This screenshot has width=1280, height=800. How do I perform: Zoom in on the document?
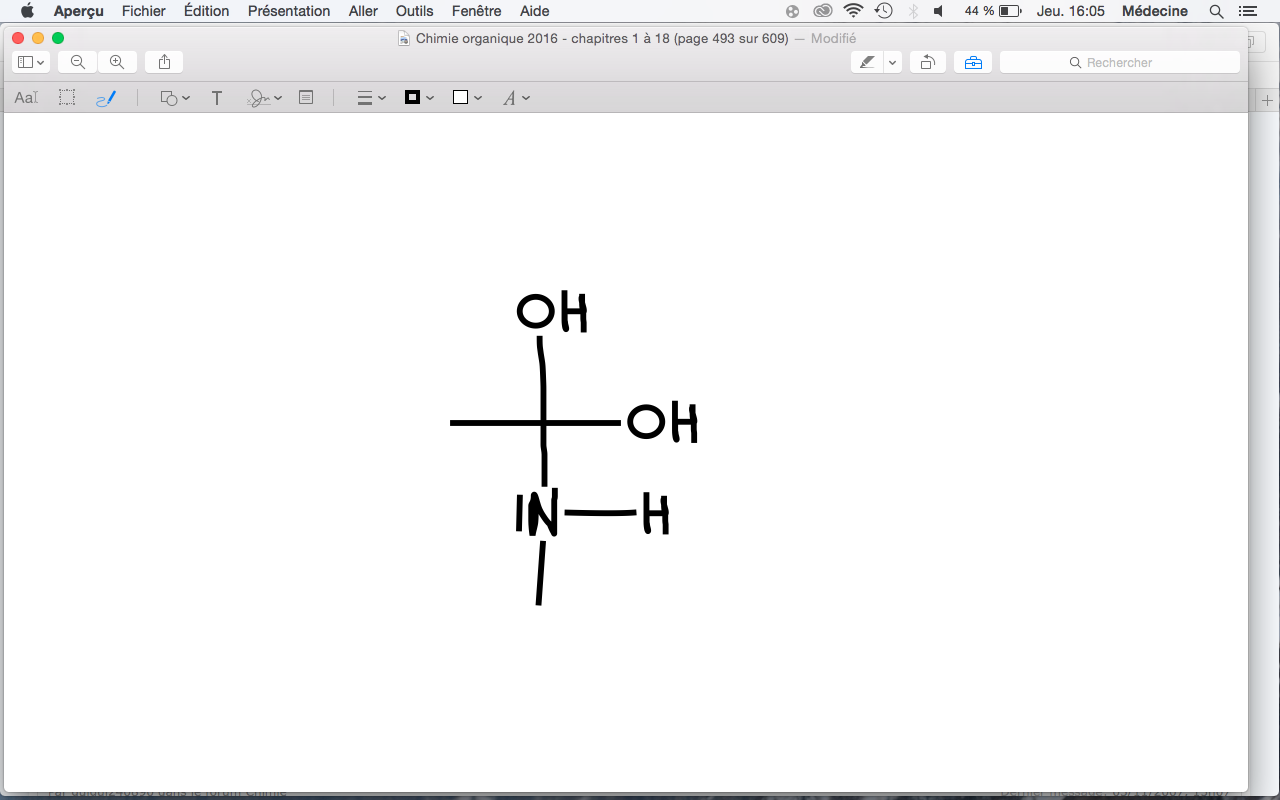click(117, 62)
